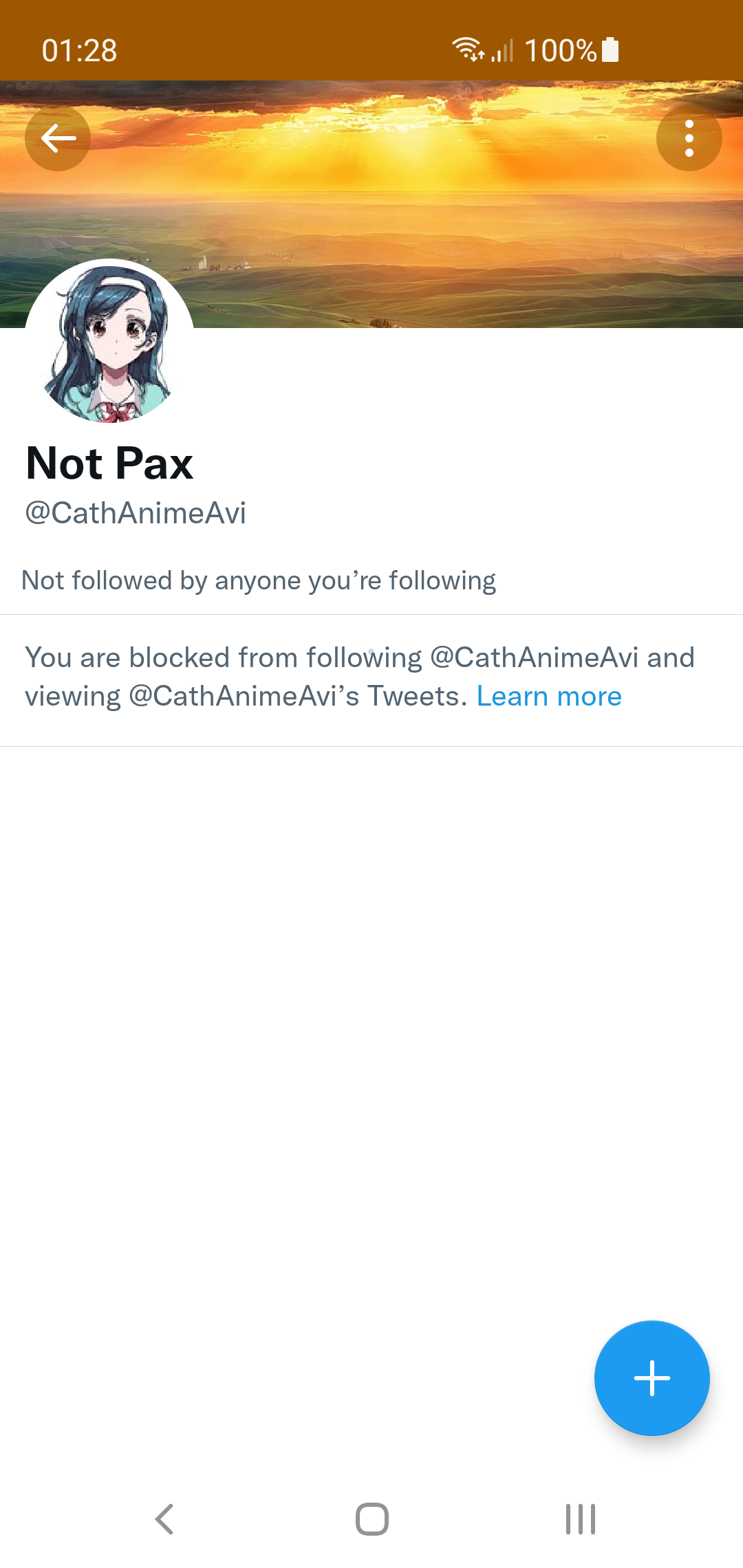Viewport: 743px width, 1568px height.
Task: Tap the Not Pax display name
Action: point(109,463)
